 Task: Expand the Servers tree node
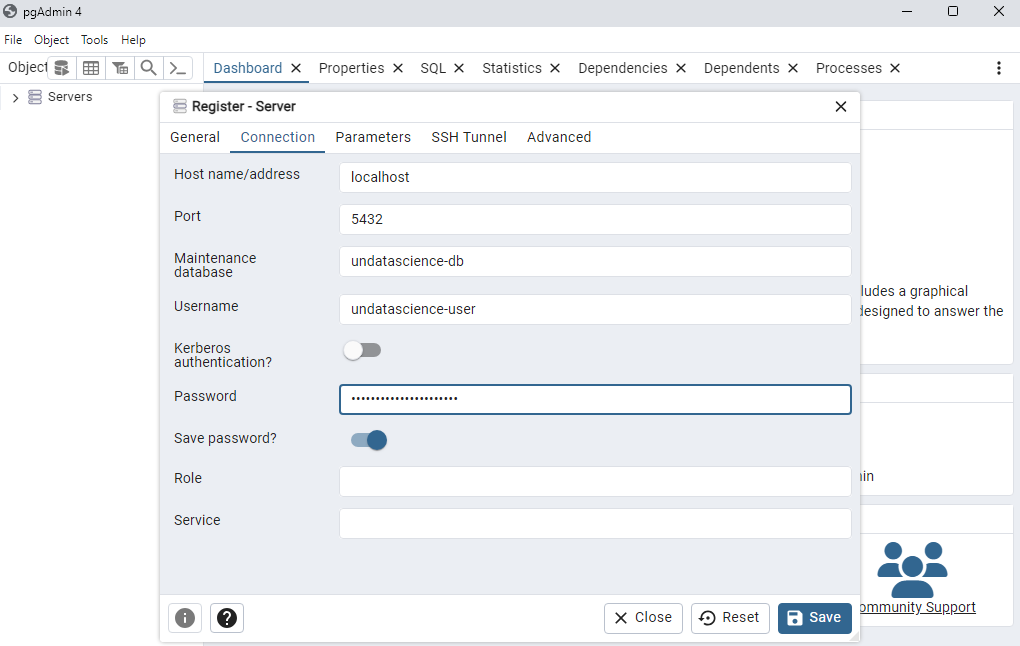(15, 98)
